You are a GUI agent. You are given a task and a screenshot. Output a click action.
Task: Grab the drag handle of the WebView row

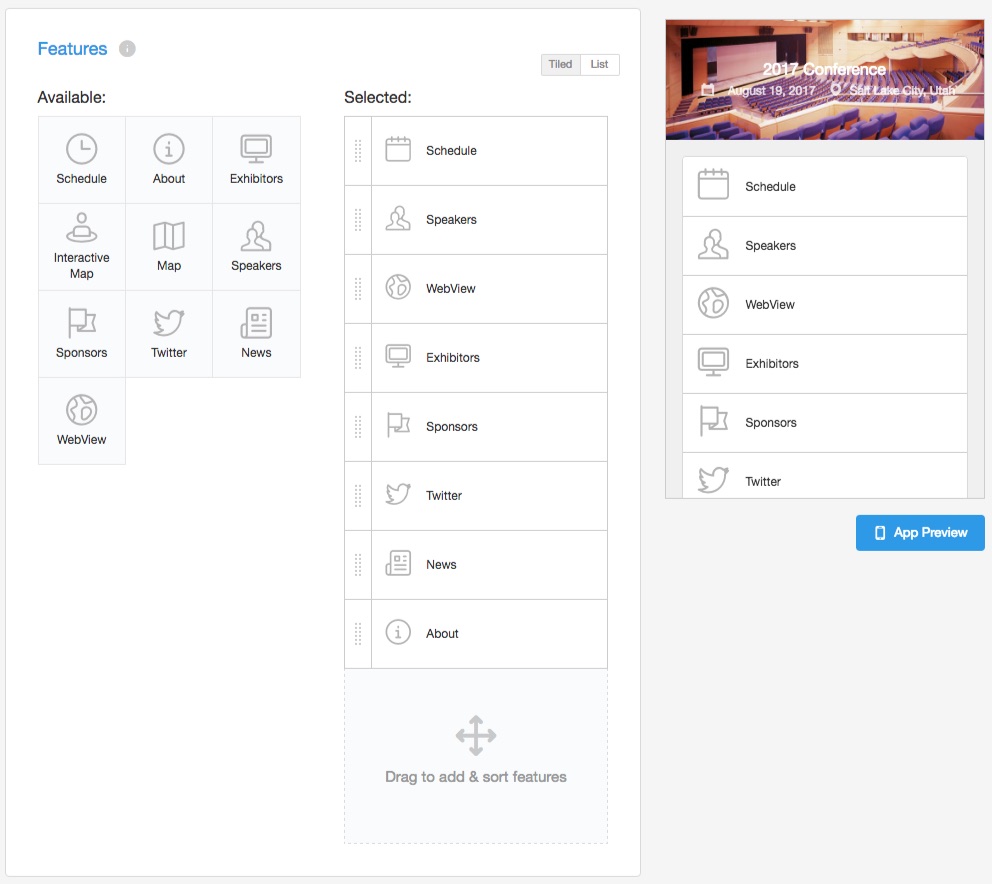(x=358, y=289)
